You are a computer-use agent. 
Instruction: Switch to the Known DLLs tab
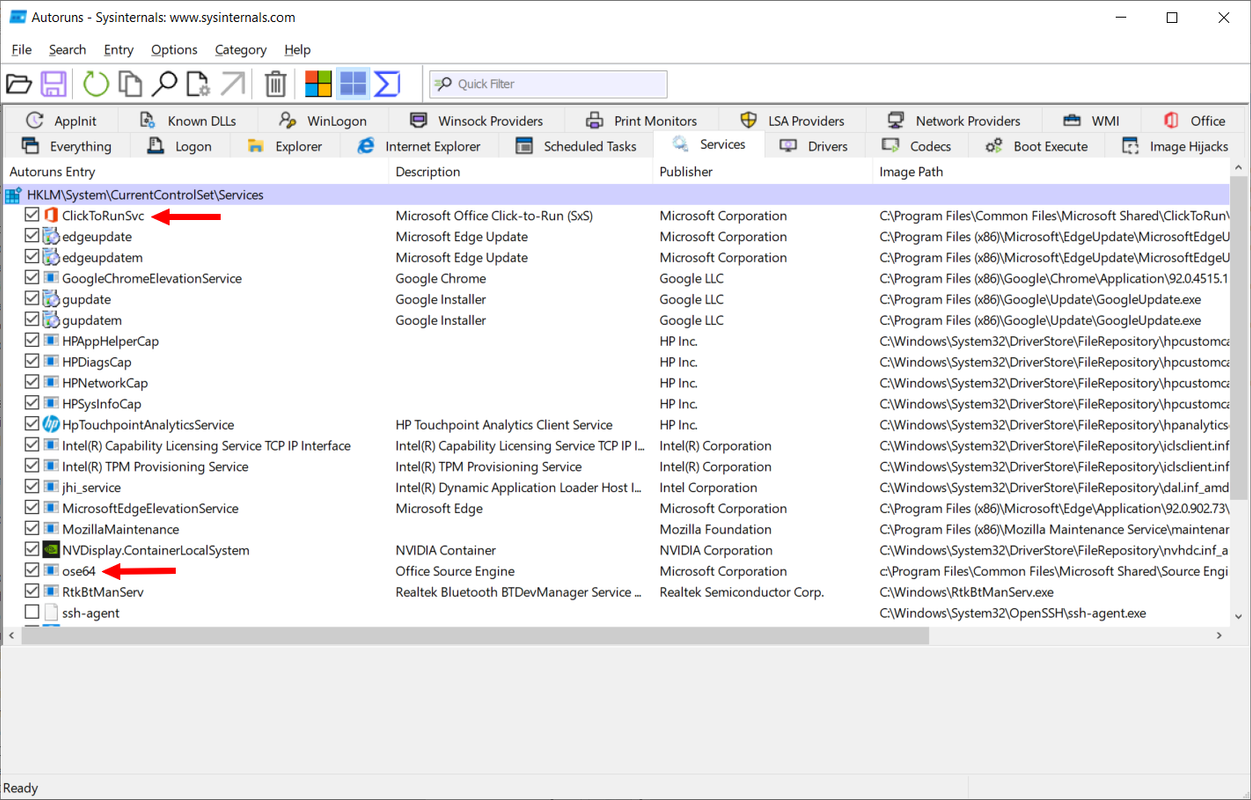[x=187, y=121]
